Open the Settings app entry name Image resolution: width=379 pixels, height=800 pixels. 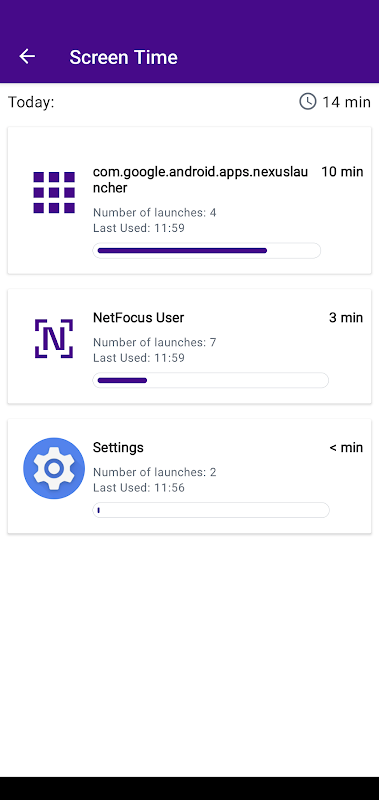(x=118, y=447)
